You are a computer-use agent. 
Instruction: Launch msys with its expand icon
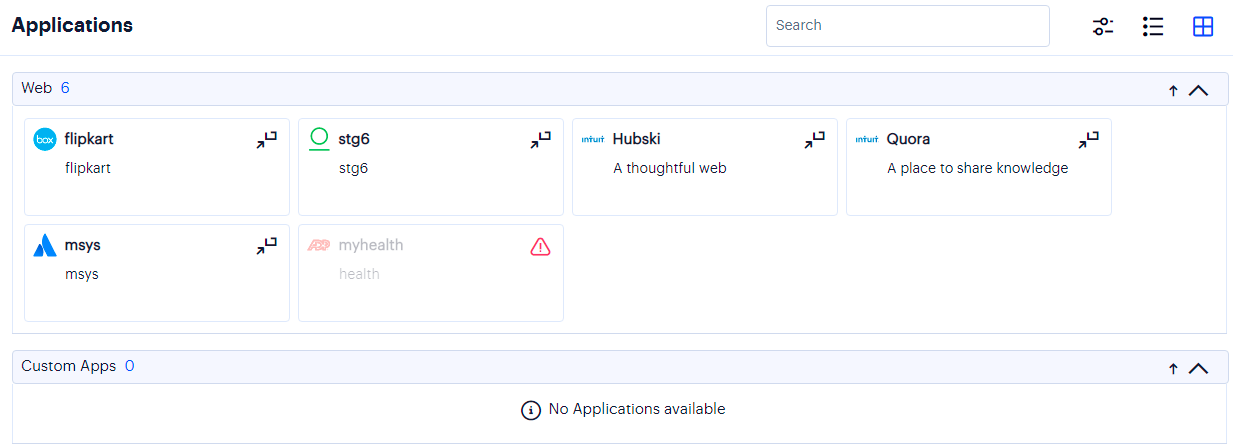(266, 246)
